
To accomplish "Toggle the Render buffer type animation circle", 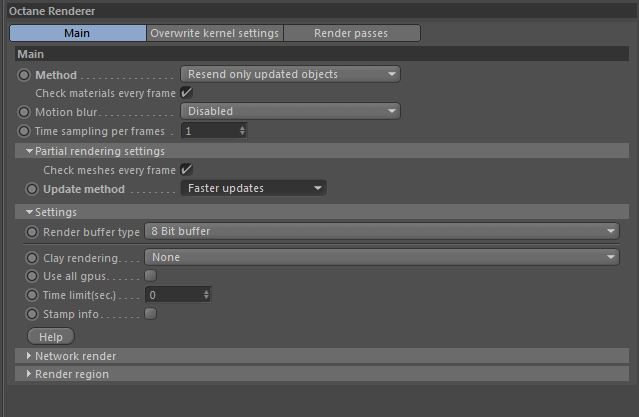I will (x=32, y=232).
